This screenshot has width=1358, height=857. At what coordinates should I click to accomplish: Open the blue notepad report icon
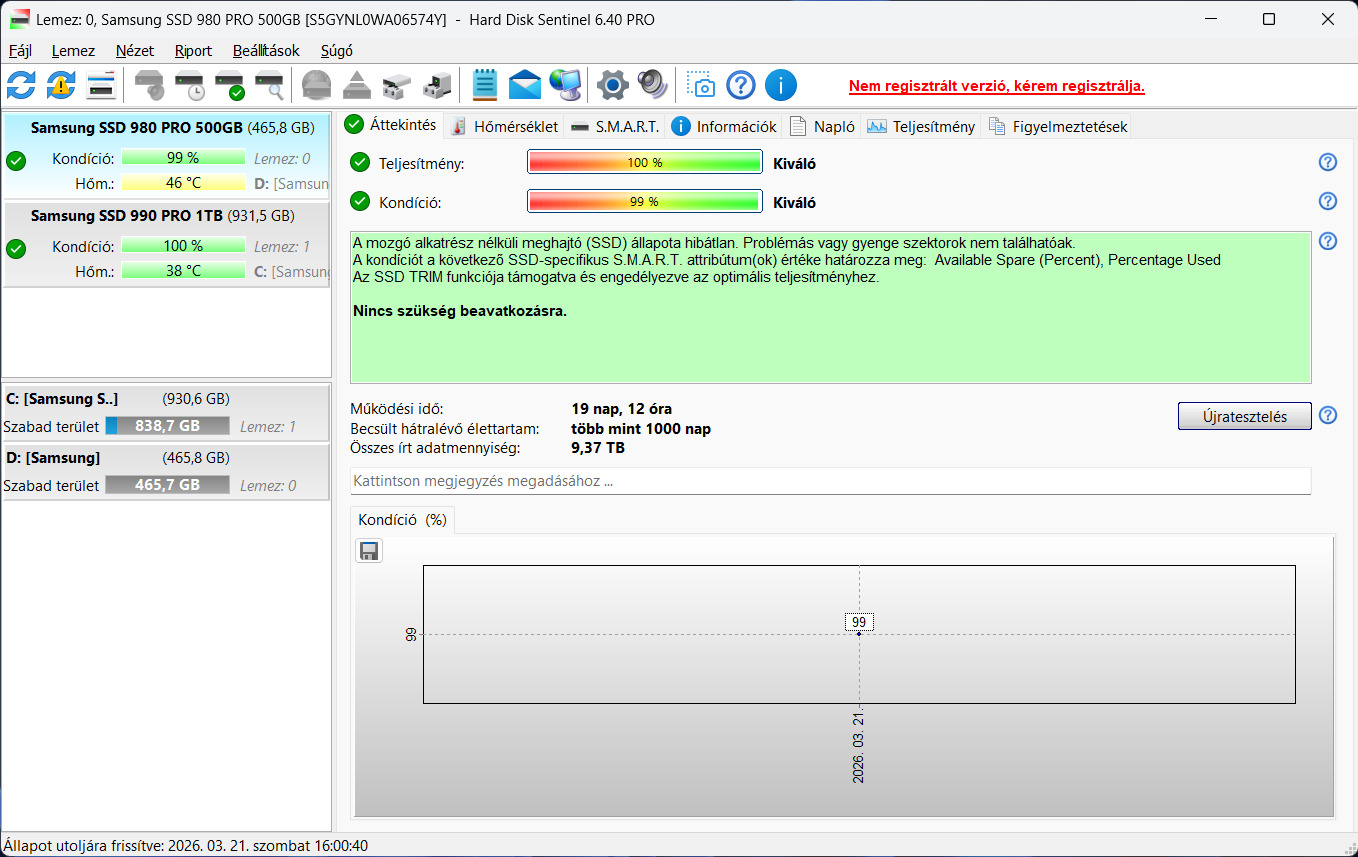click(484, 85)
